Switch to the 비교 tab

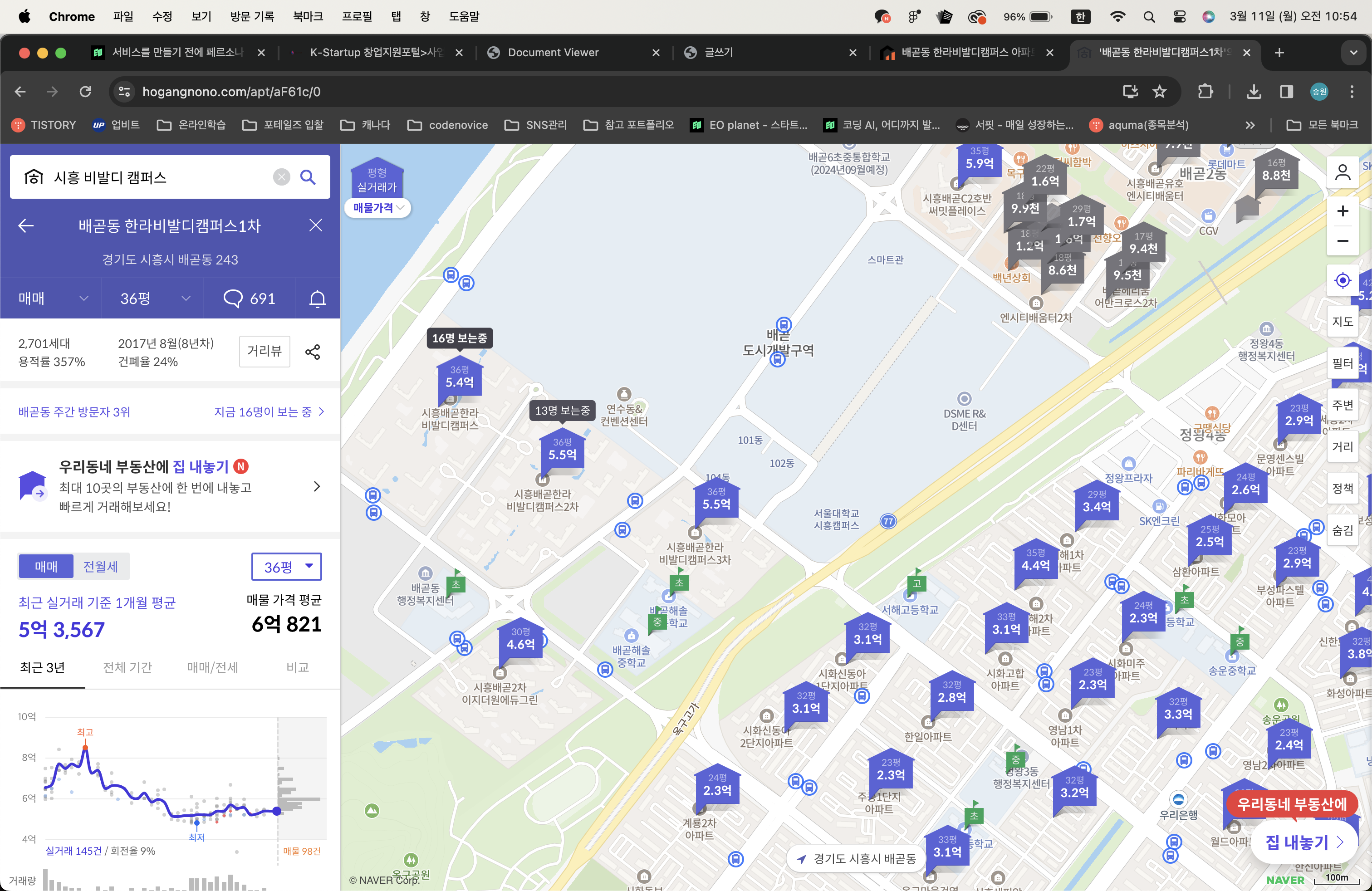coord(298,667)
